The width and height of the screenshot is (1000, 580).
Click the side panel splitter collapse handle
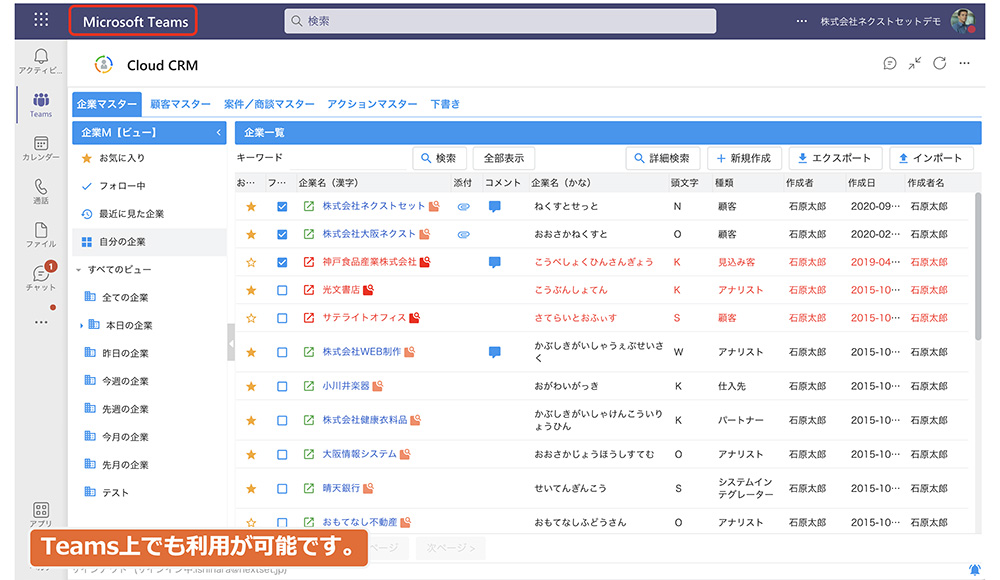point(231,343)
